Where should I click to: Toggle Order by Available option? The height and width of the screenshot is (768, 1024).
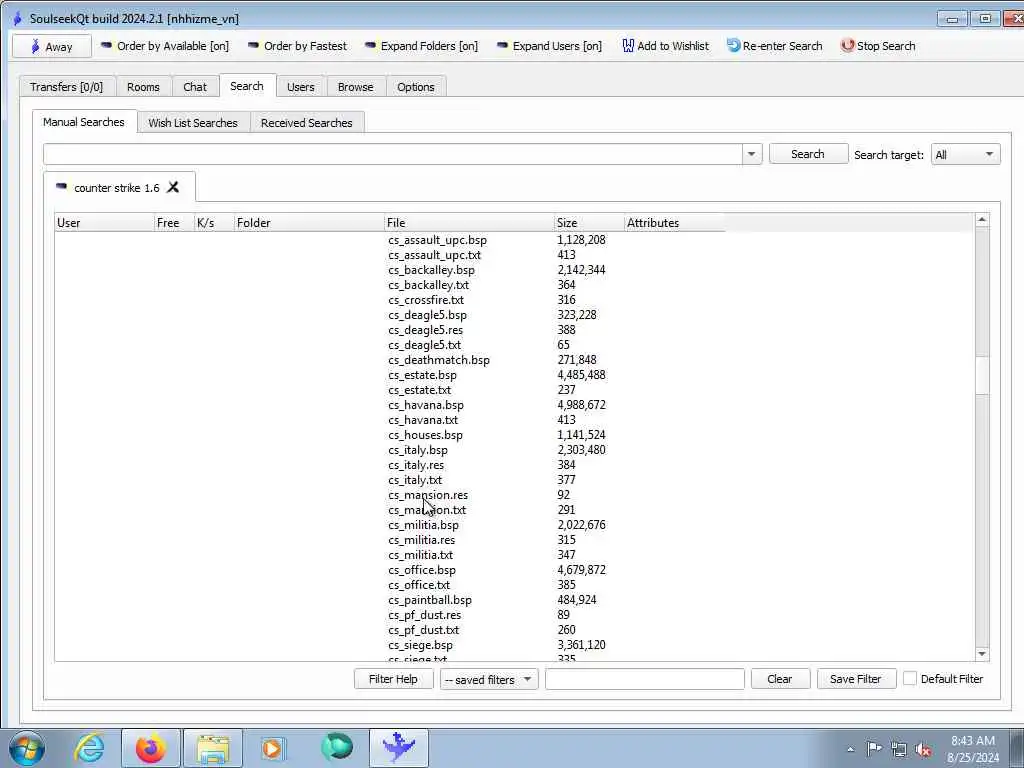(165, 46)
